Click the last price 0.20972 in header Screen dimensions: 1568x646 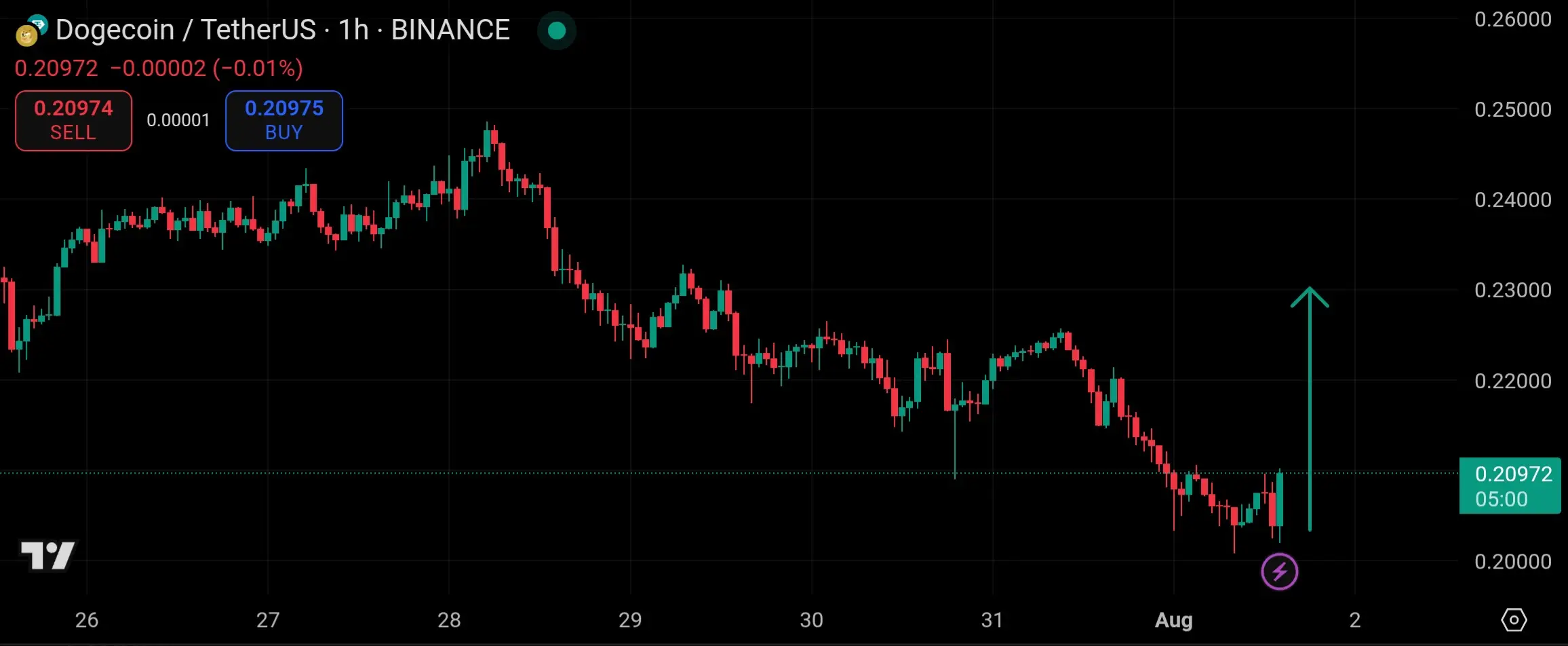point(56,69)
